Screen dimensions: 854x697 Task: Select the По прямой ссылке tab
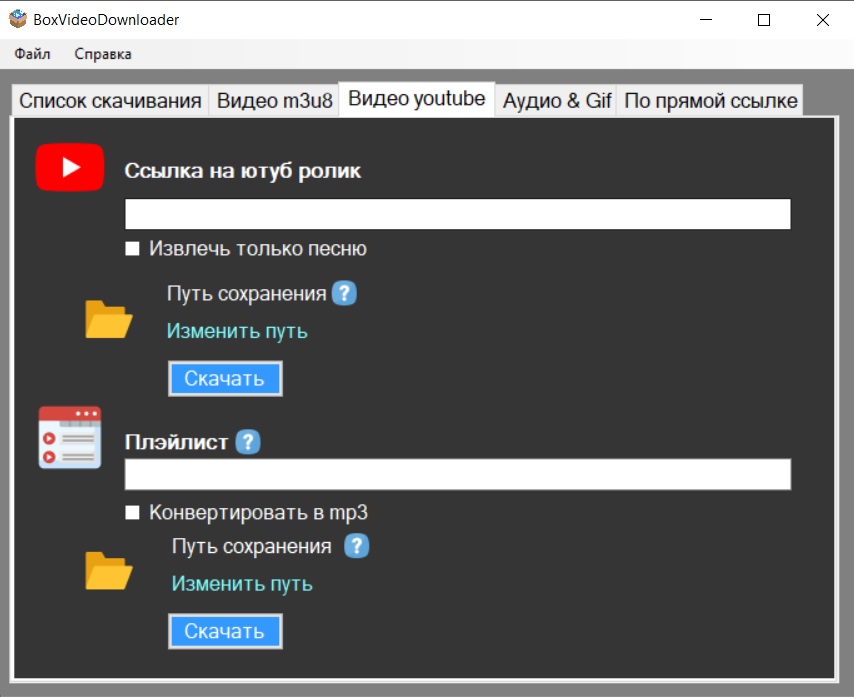[x=710, y=99]
